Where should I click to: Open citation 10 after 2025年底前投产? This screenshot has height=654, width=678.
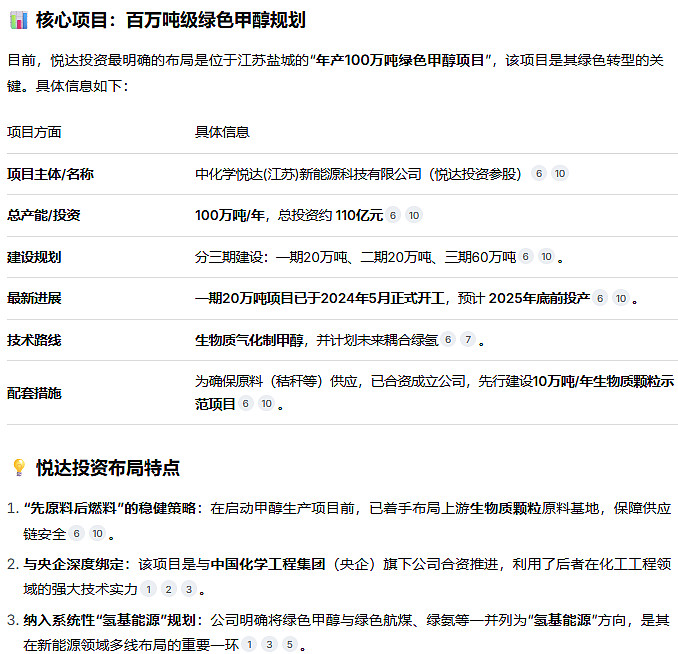[x=621, y=298]
